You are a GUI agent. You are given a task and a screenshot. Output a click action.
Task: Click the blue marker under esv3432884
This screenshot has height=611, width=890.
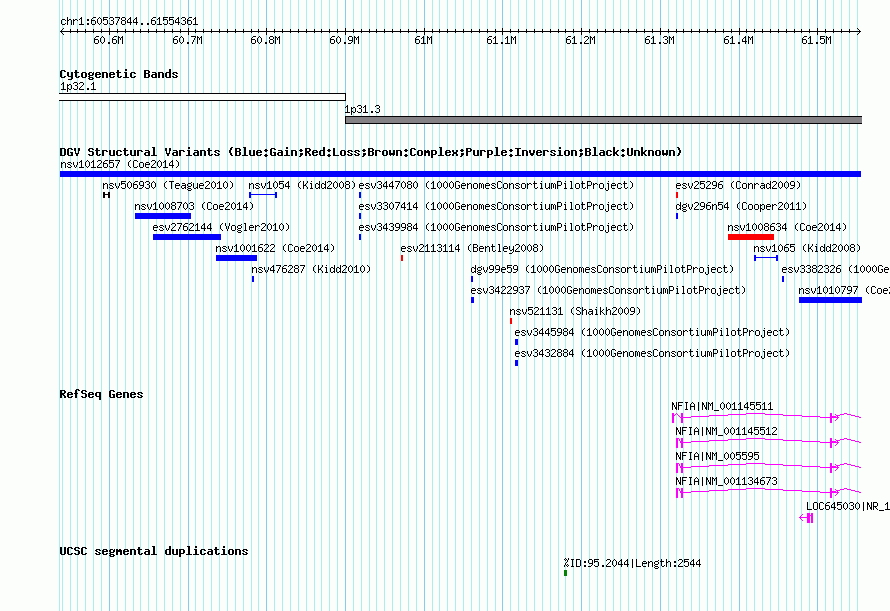click(x=516, y=363)
